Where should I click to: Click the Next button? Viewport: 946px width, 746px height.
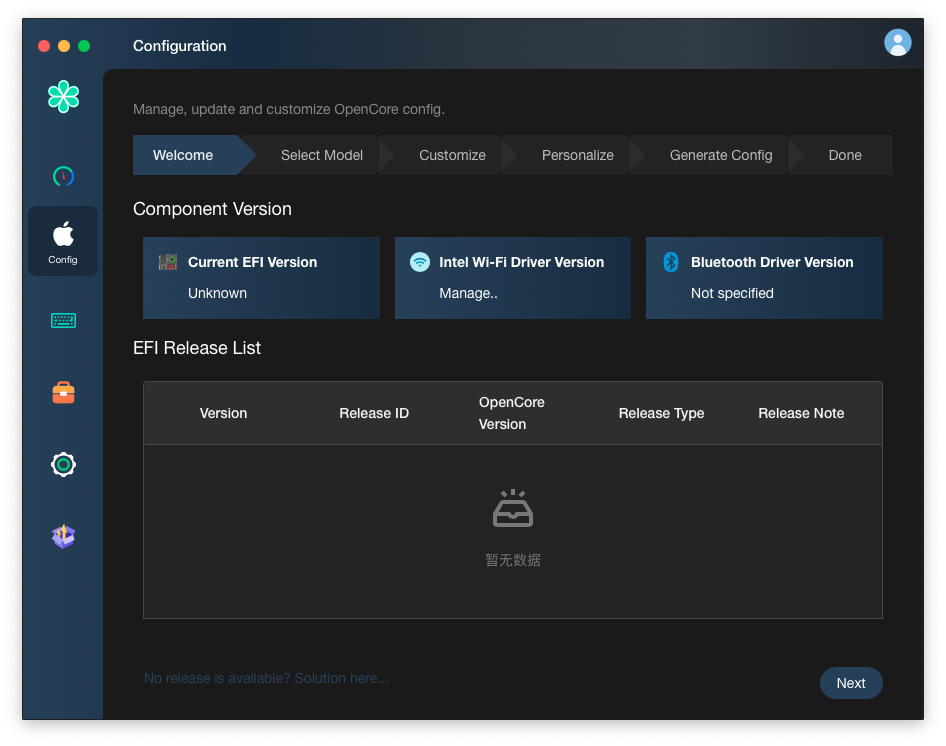pyautogui.click(x=851, y=683)
